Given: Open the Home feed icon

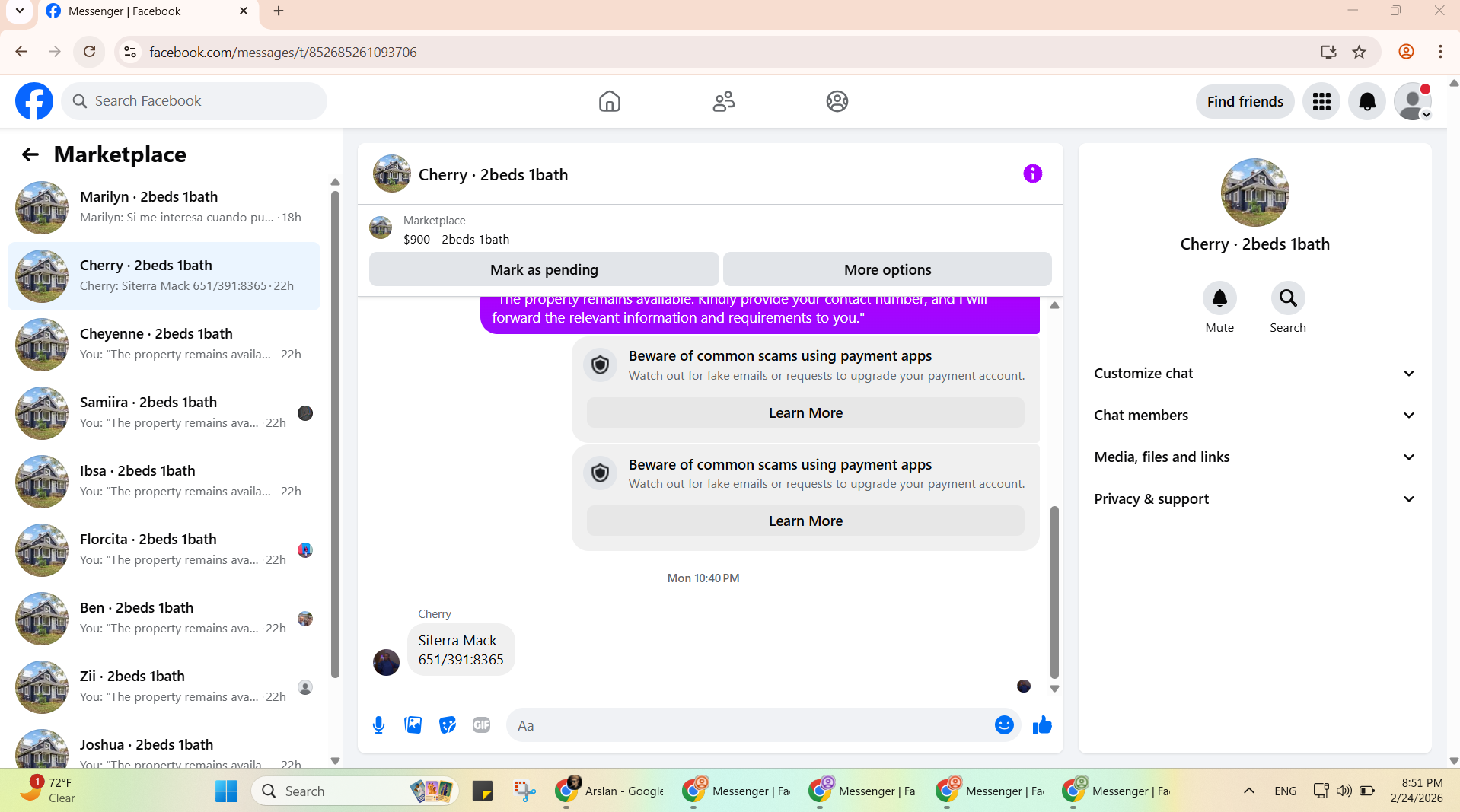Looking at the screenshot, I should [x=609, y=101].
